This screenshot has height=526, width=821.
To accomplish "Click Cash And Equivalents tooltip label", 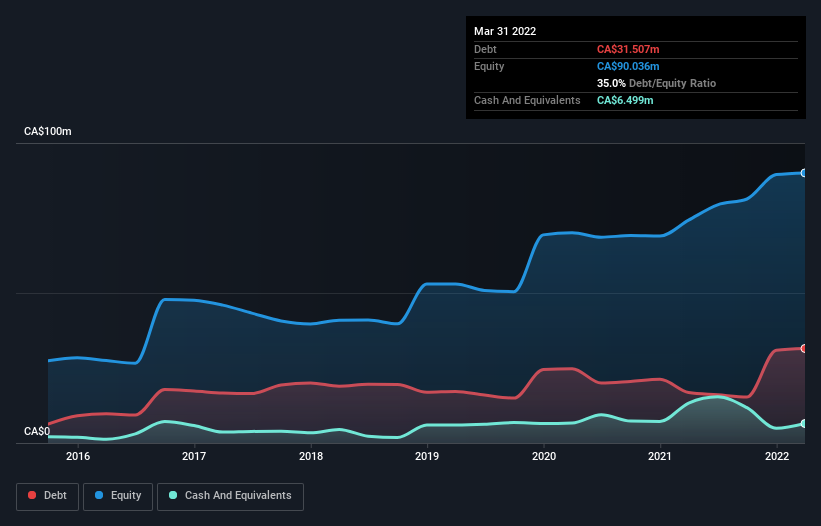I will [527, 100].
